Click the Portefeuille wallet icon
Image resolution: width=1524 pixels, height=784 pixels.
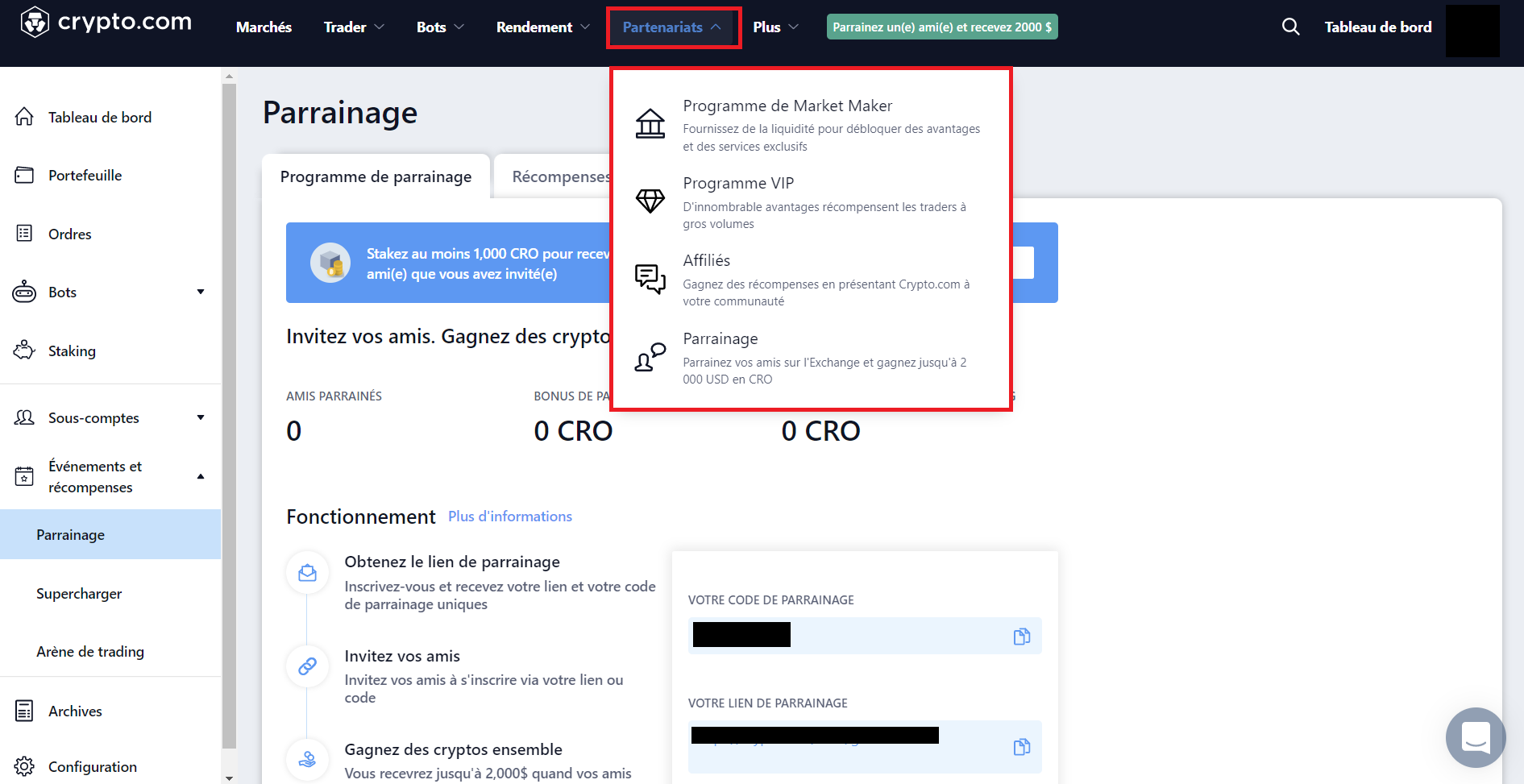coord(24,175)
